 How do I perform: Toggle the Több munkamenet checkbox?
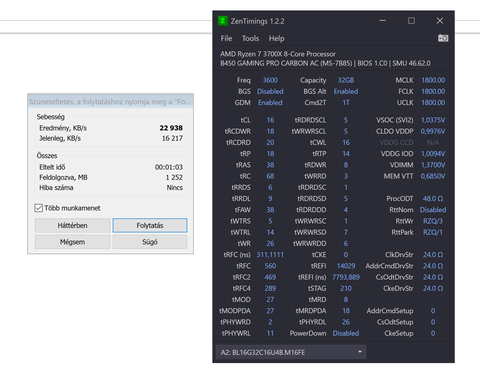coord(39,208)
